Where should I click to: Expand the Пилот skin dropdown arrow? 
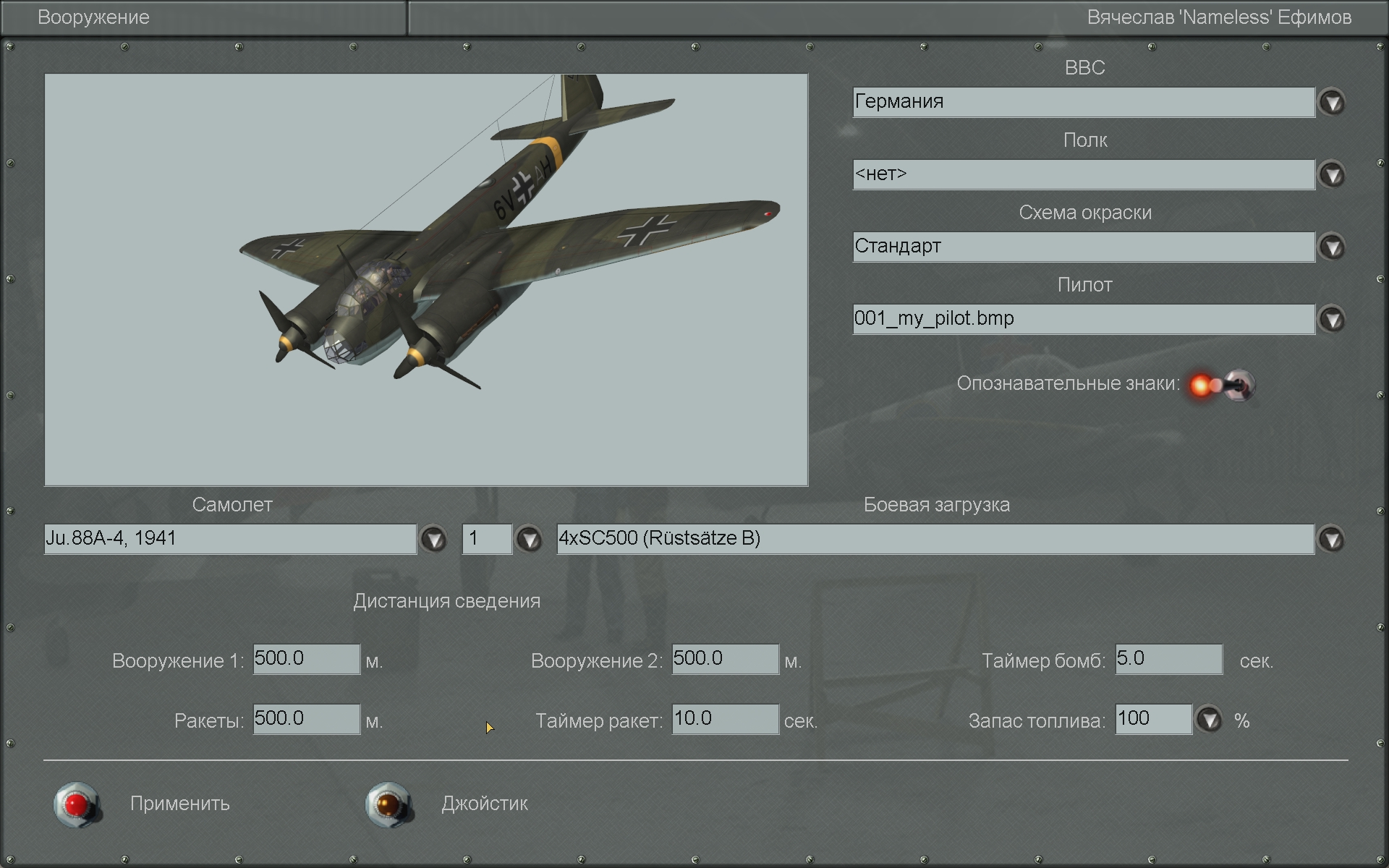coord(1332,320)
